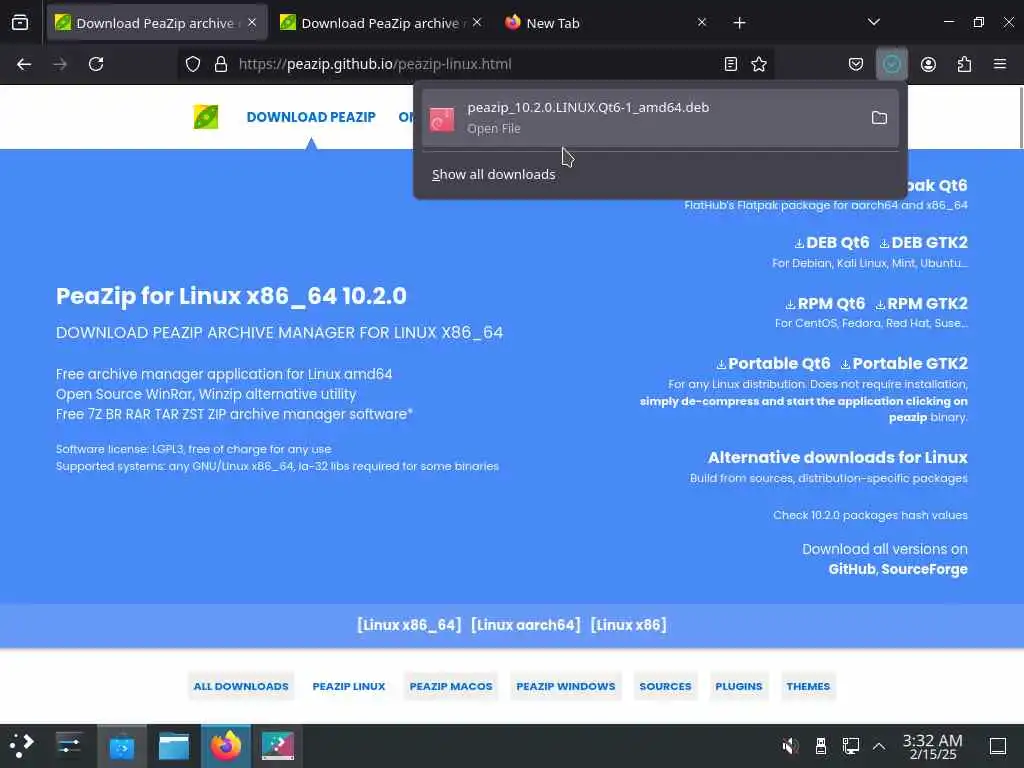Expand the list all tabs dropdown

873,23
